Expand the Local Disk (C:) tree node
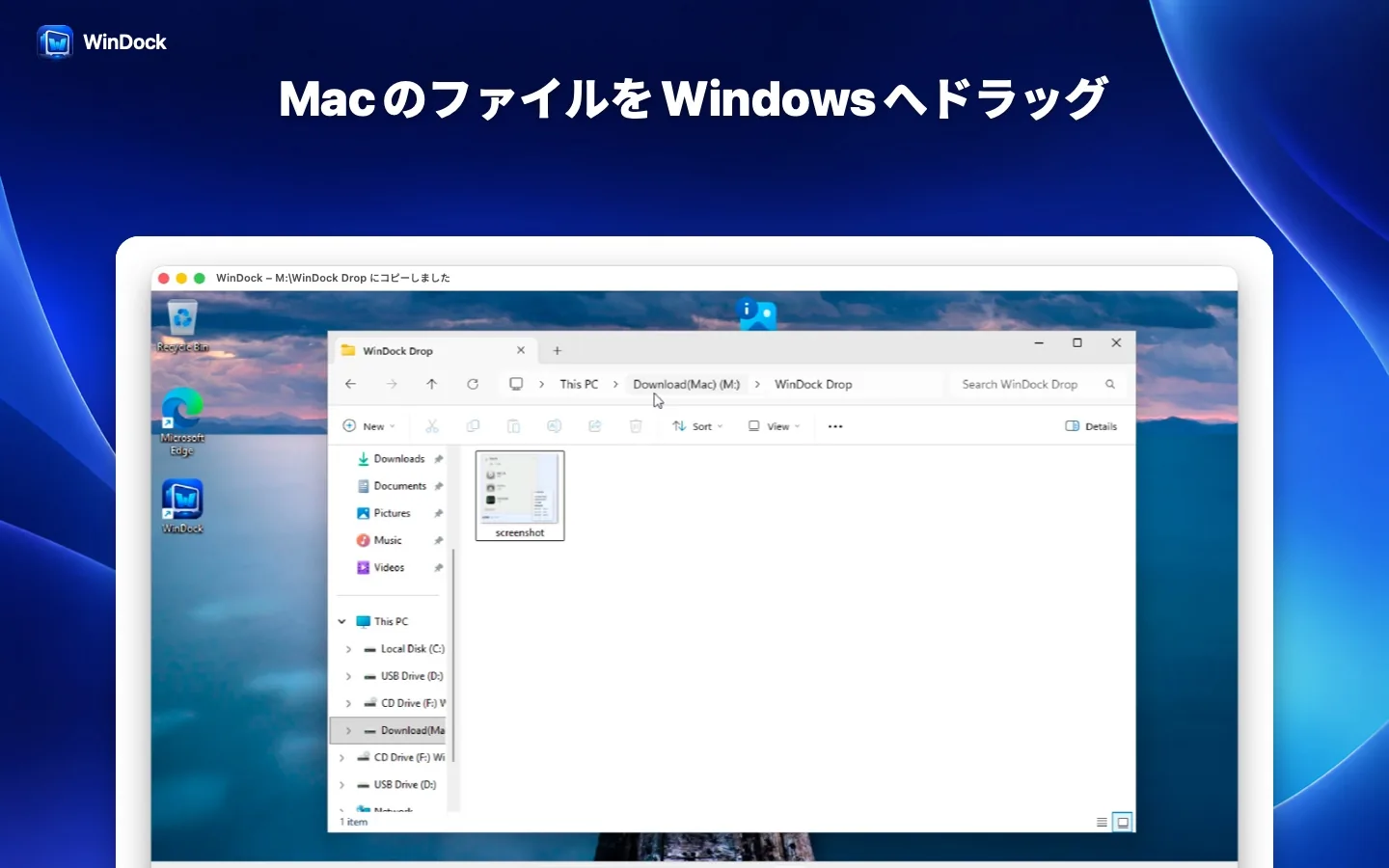The width and height of the screenshot is (1389, 868). coord(348,649)
